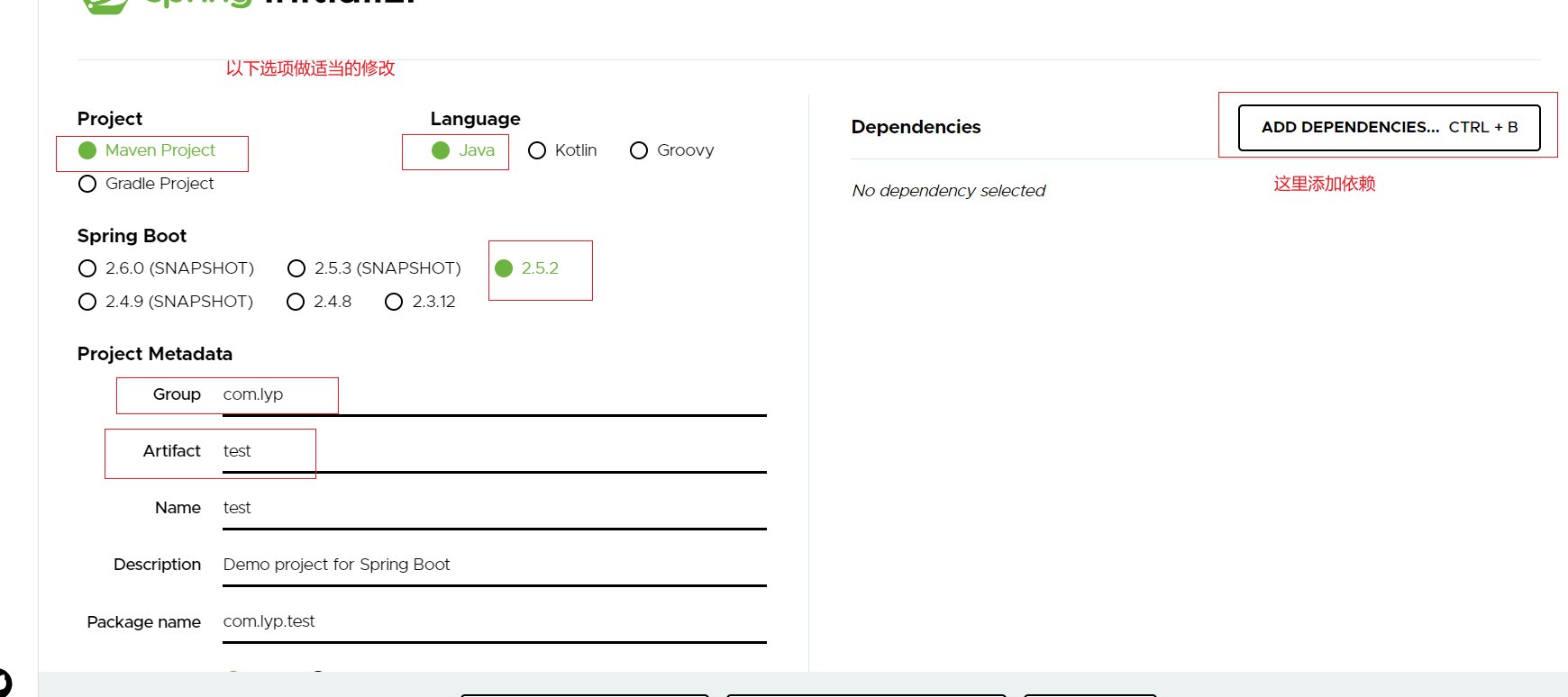Click the Project Metadata heading
The width and height of the screenshot is (1568, 697).
(x=155, y=354)
